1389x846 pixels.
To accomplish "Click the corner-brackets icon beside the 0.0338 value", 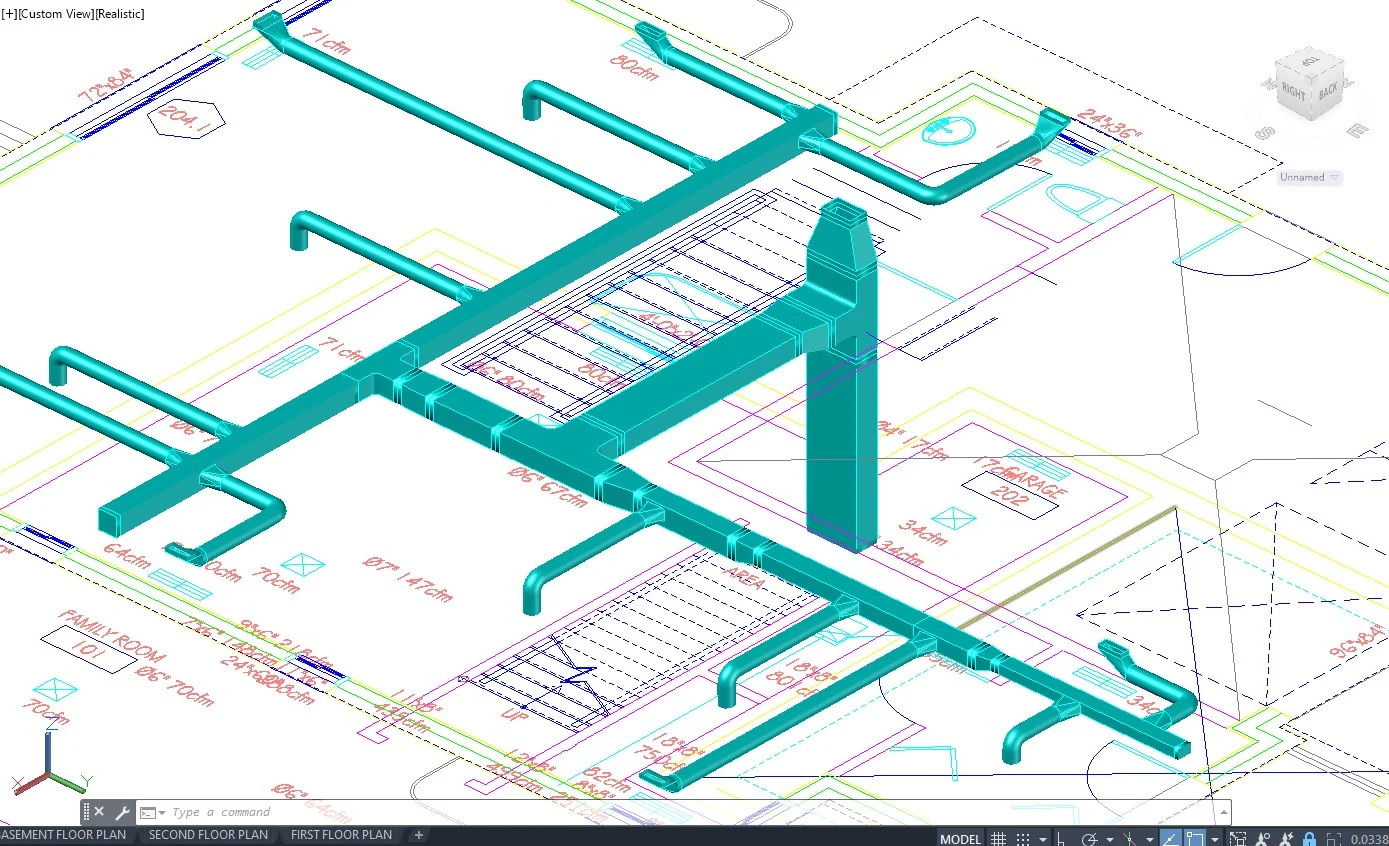I will (1333, 838).
